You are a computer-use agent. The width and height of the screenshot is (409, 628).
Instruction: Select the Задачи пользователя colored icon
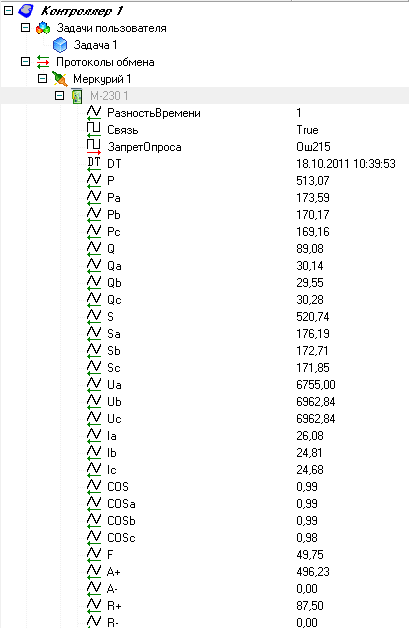(x=43, y=28)
